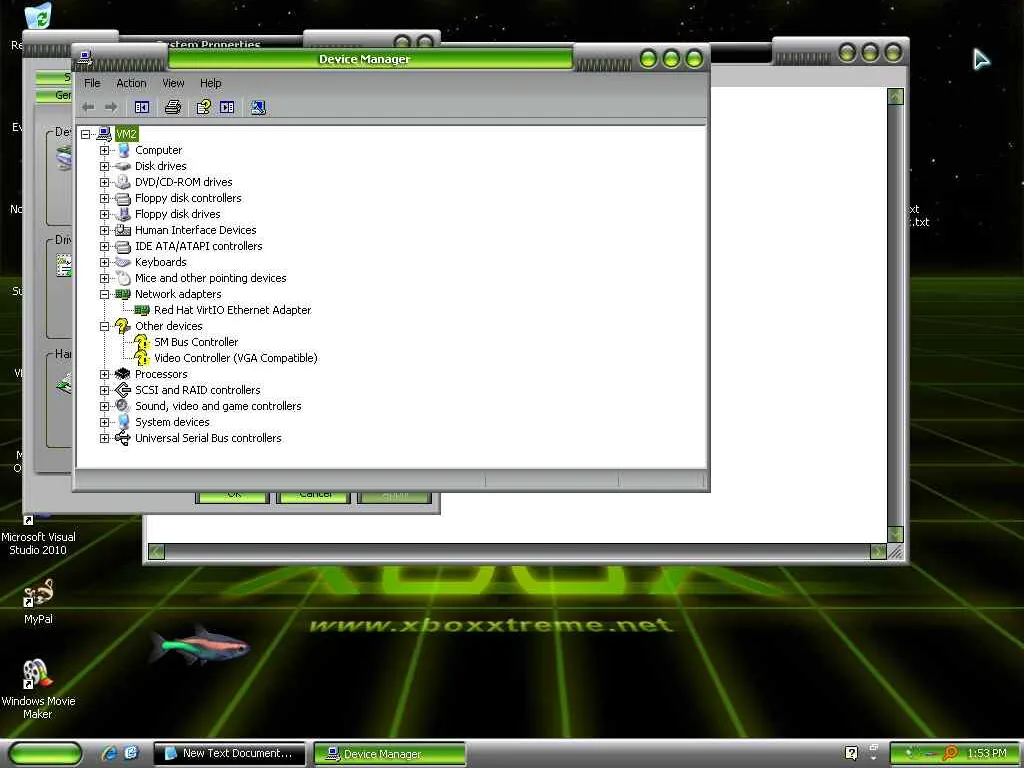
Task: Open the Recycle Bin desktop icon
Action: 38,16
